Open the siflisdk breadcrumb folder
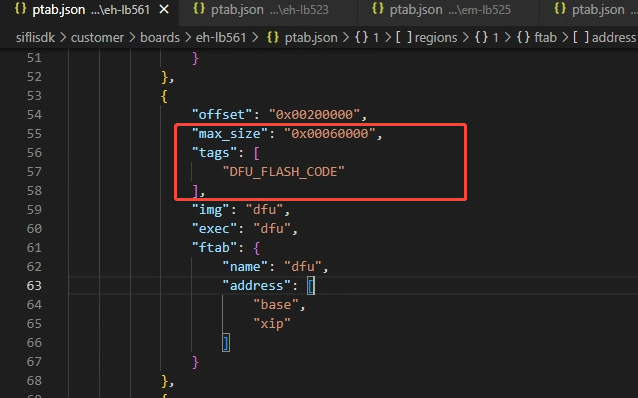The width and height of the screenshot is (638, 398). (35, 37)
